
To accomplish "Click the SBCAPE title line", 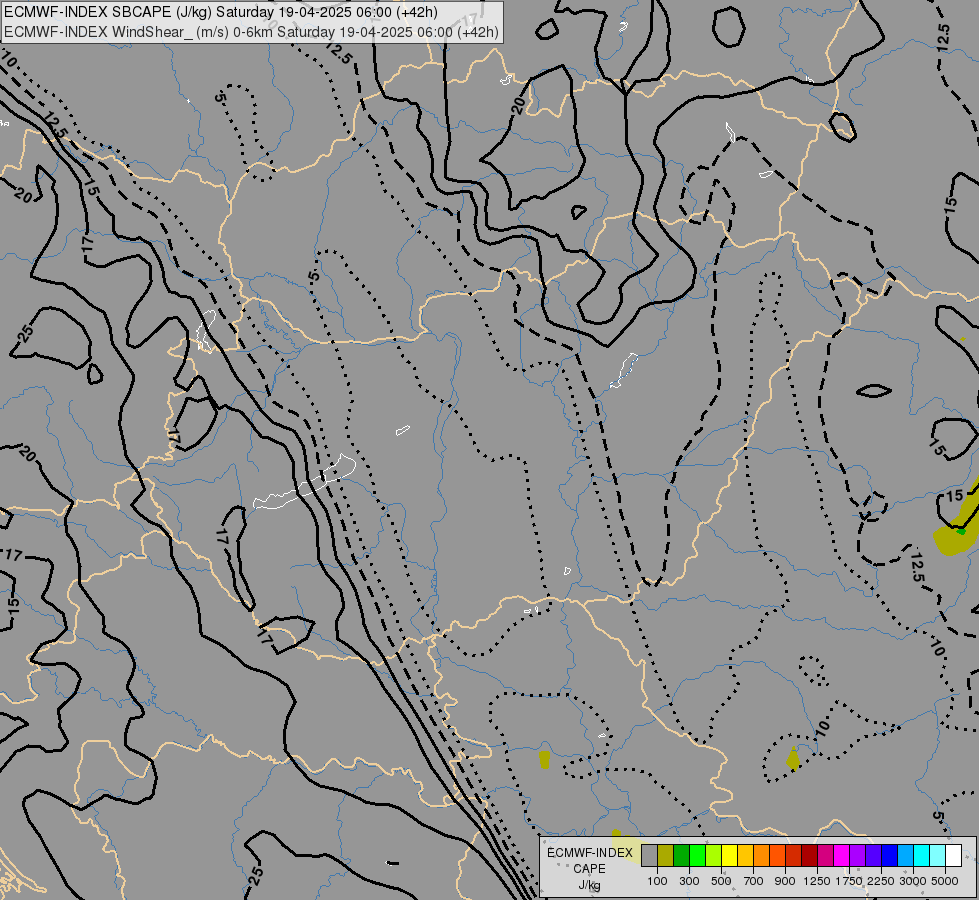I will point(220,12).
